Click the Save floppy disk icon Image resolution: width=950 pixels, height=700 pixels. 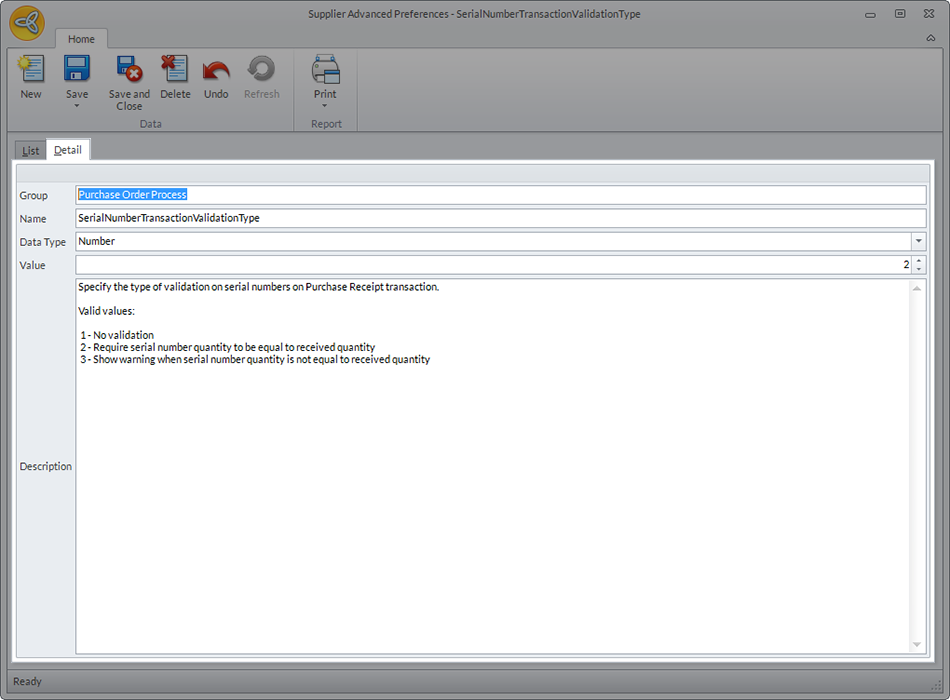point(77,70)
